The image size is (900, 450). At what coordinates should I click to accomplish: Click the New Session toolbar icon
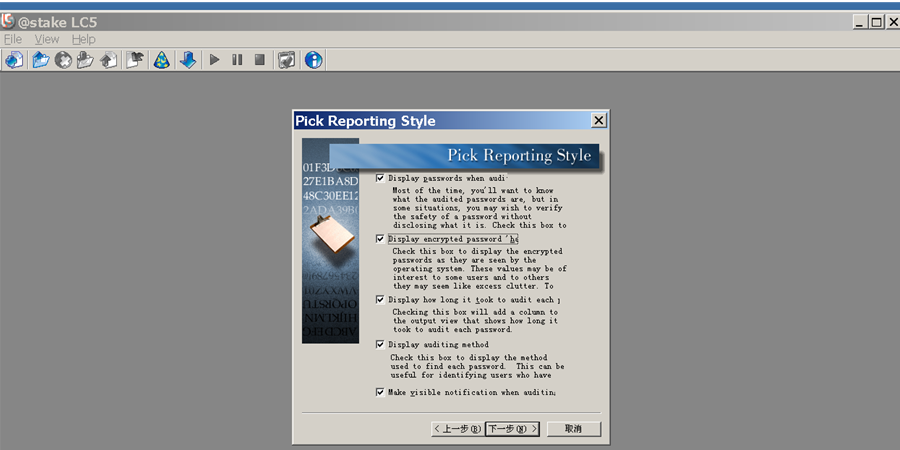[14, 60]
